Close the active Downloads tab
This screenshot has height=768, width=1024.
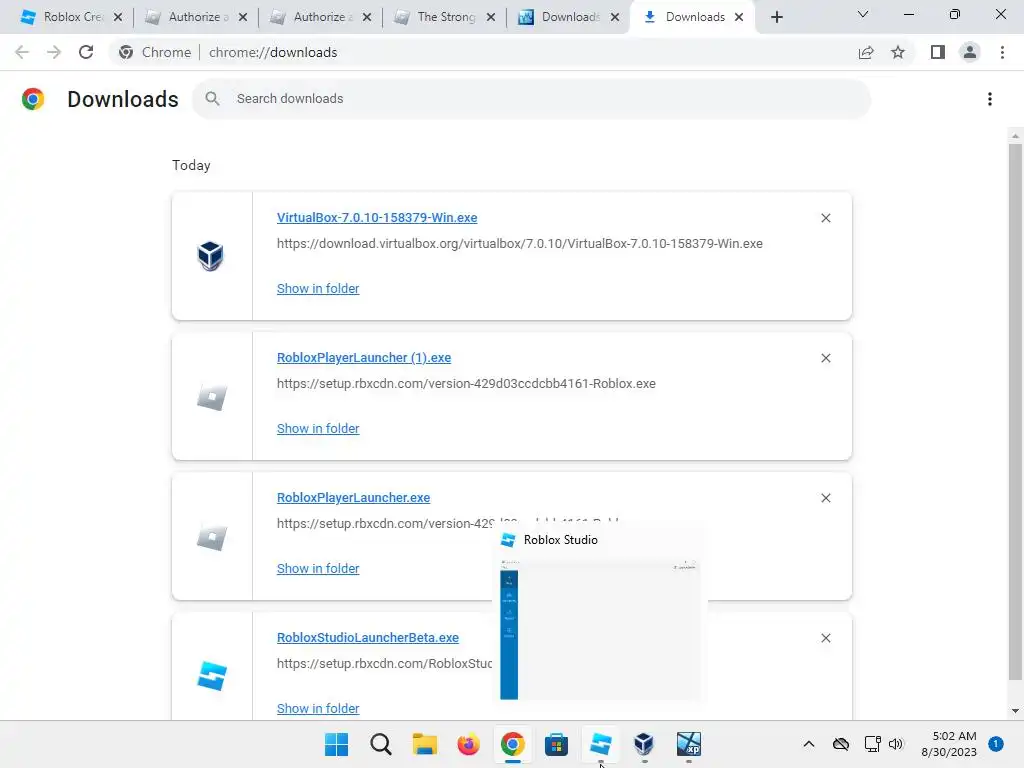click(739, 17)
